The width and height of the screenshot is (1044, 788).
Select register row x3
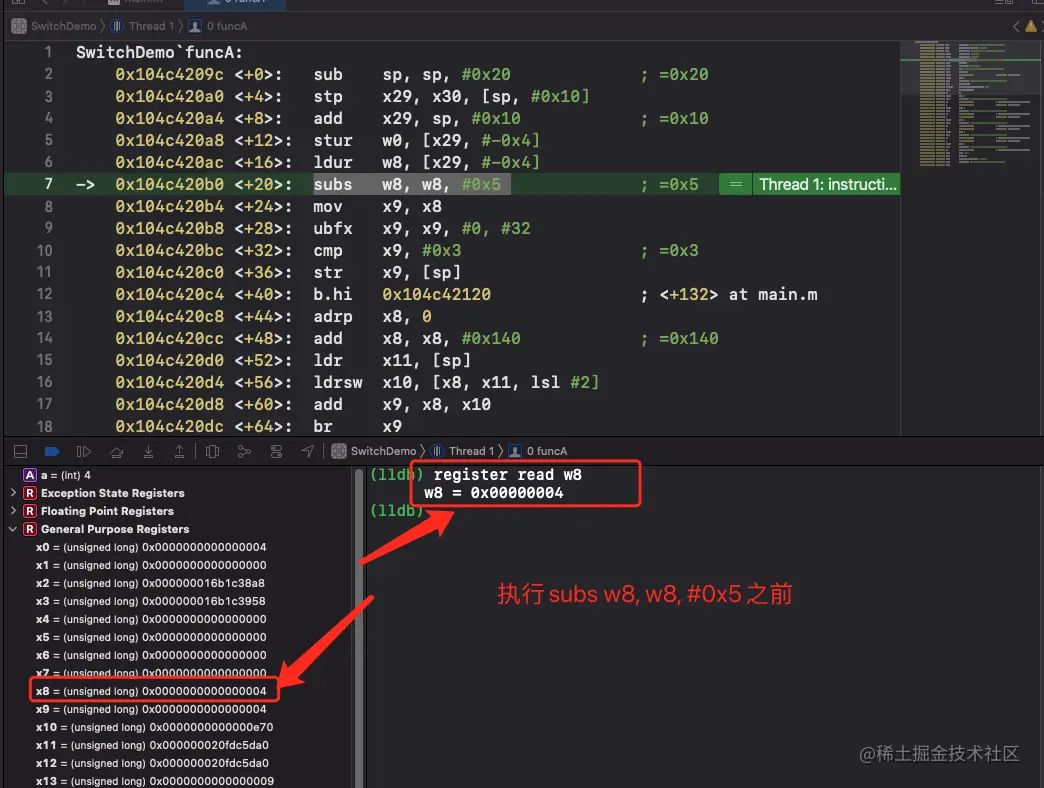tap(150, 601)
